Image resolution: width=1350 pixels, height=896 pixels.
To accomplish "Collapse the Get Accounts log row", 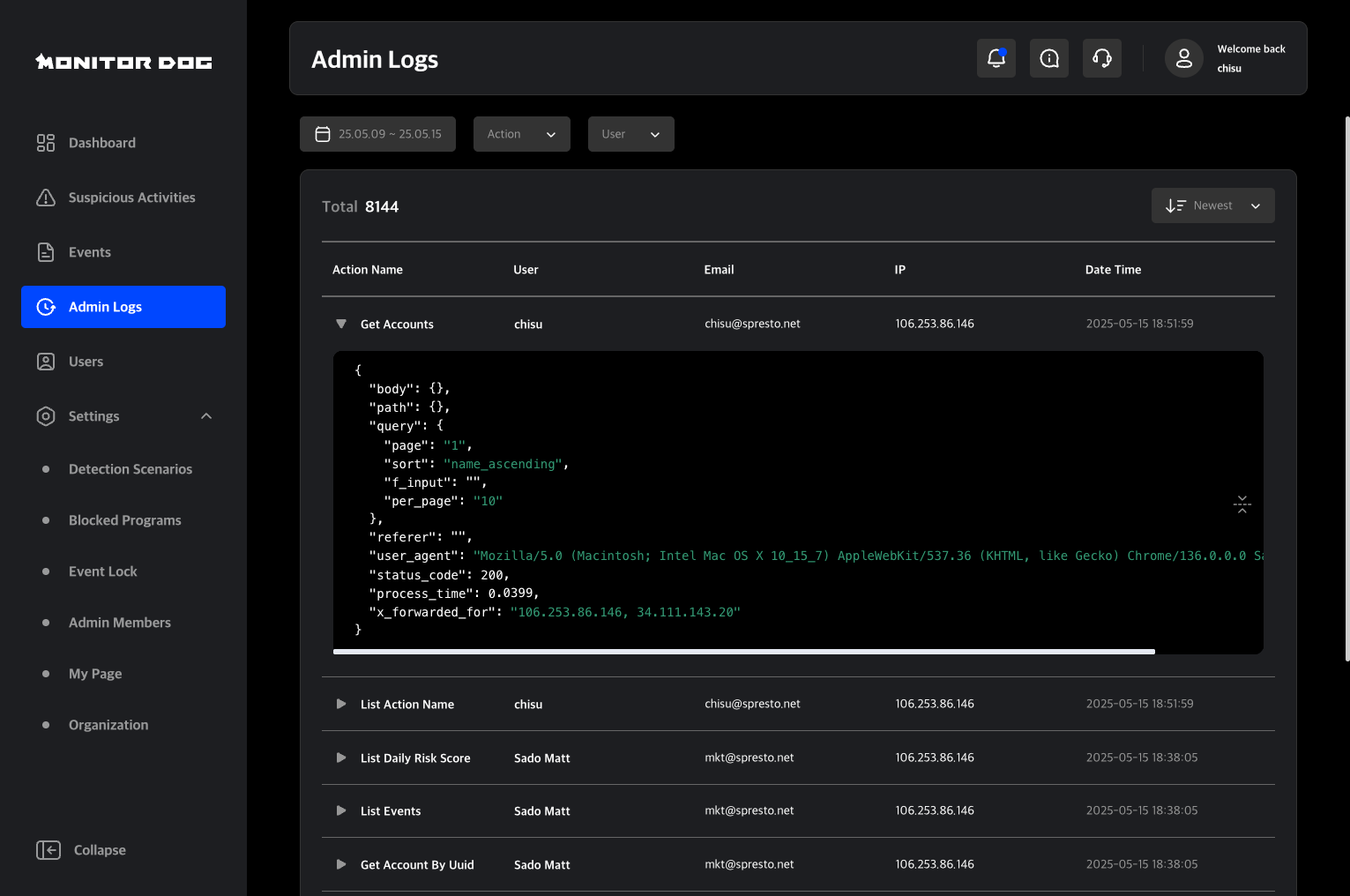I will click(x=341, y=324).
